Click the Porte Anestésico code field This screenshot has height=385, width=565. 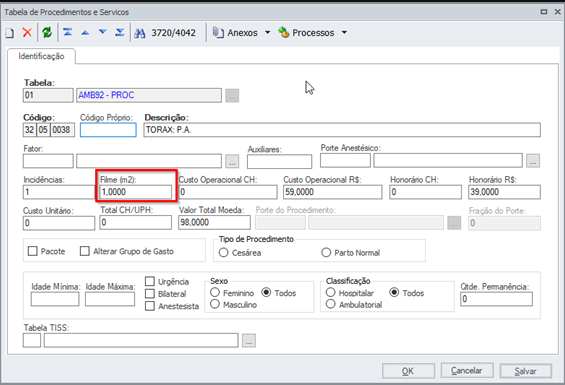pos(345,160)
